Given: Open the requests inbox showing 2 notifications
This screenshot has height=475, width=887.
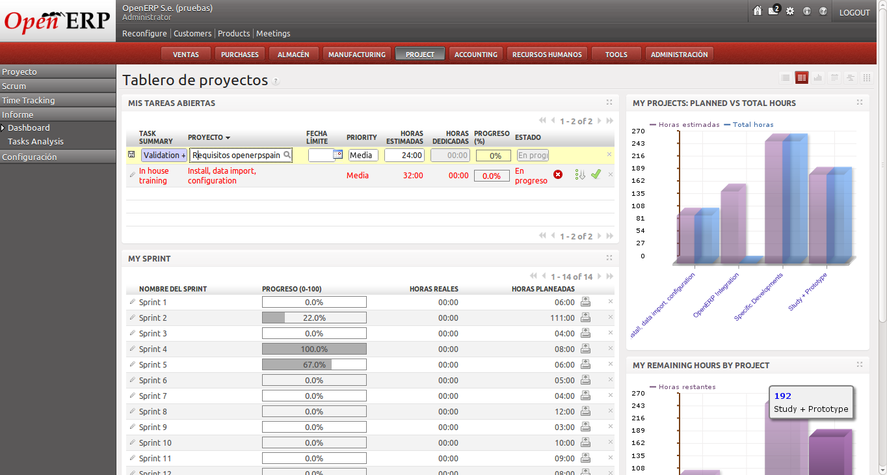Looking at the screenshot, I should pos(774,10).
